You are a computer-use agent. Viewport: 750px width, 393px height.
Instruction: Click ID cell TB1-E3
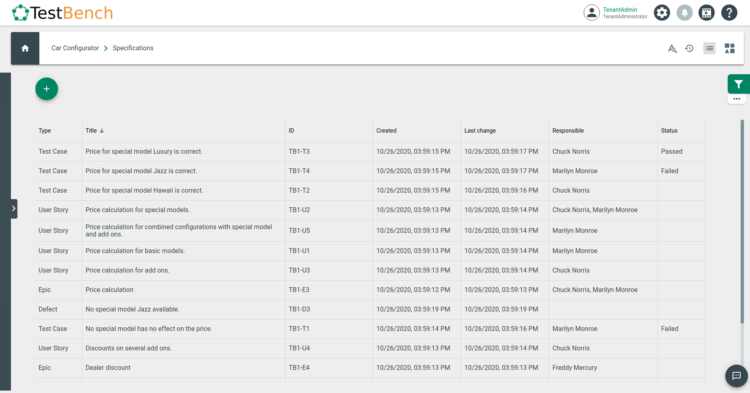(299, 290)
